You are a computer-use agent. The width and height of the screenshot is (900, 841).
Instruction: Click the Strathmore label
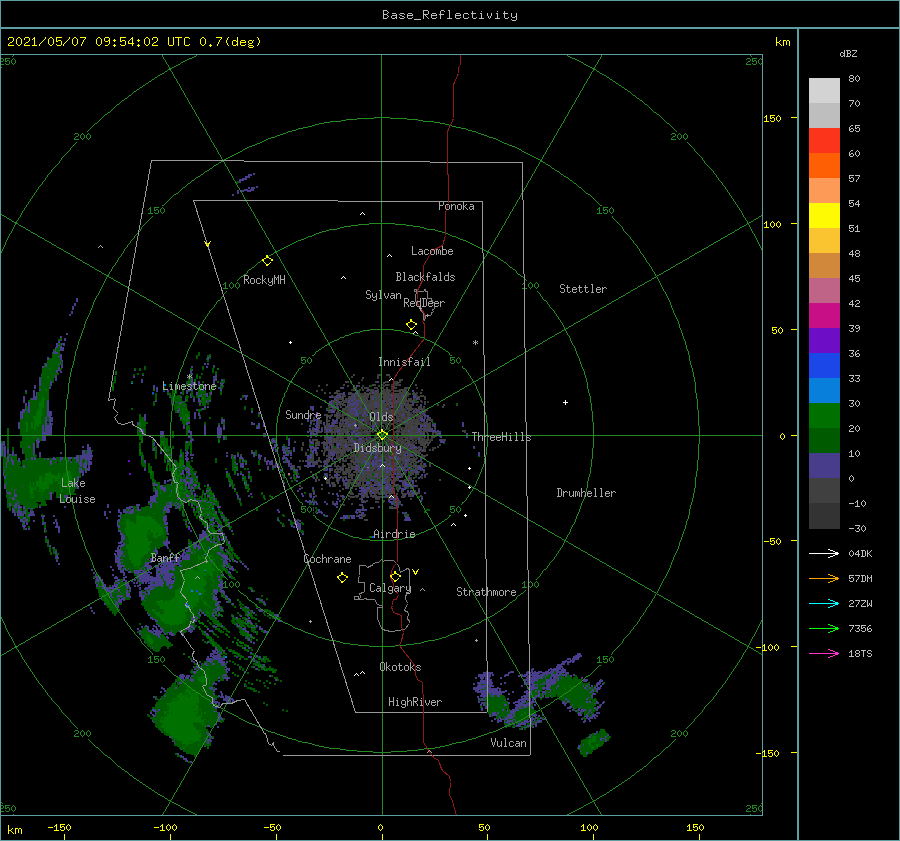pyautogui.click(x=486, y=592)
